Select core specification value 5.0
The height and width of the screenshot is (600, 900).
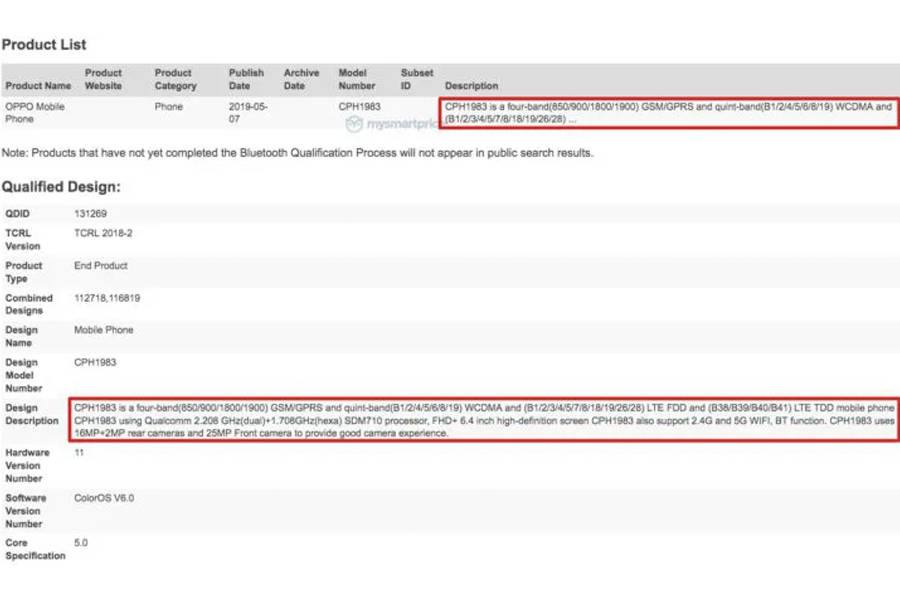[x=81, y=543]
